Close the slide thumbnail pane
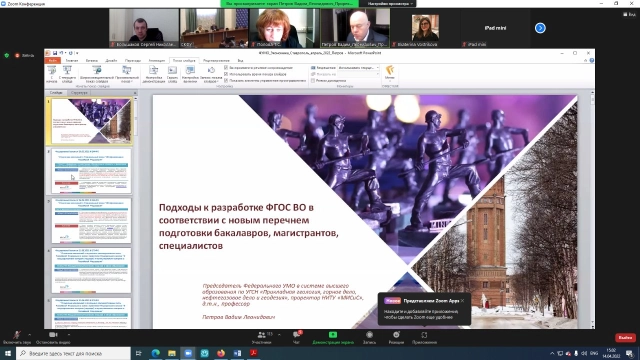Screen dimensions: 640x360 (135, 93)
